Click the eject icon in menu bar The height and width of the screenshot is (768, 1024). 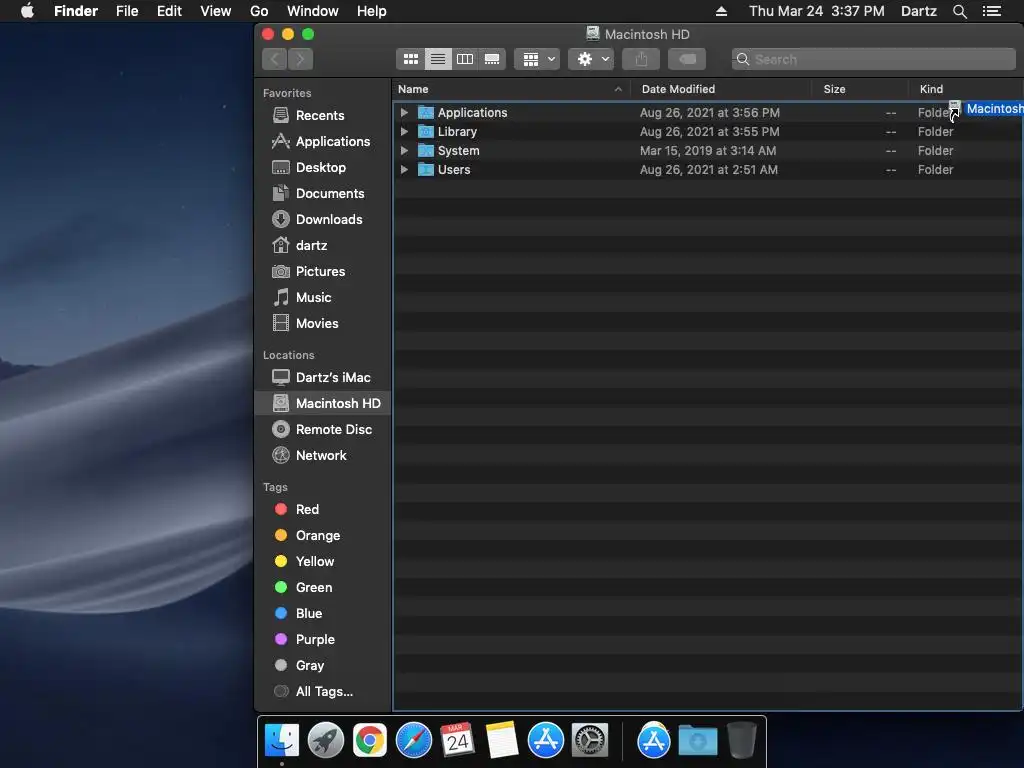721,11
